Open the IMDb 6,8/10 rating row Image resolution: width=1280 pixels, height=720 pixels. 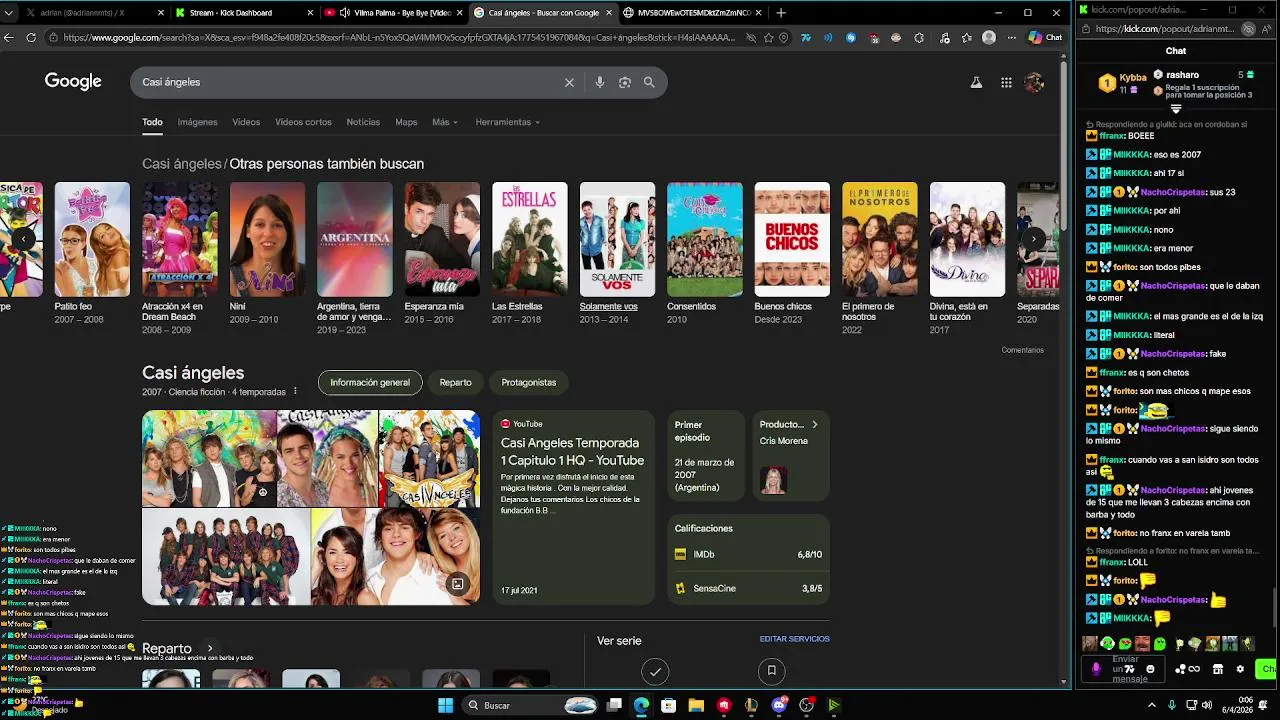pos(748,554)
